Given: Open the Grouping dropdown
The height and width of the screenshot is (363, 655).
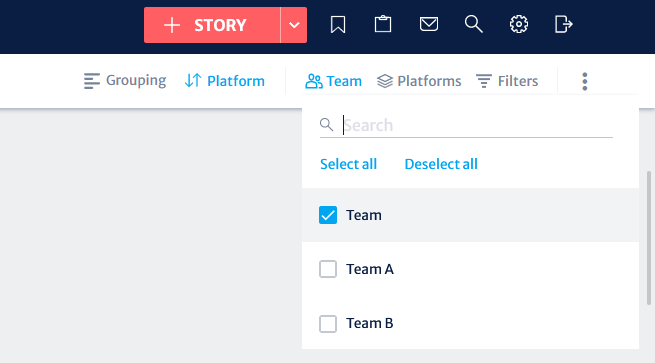Looking at the screenshot, I should (124, 81).
